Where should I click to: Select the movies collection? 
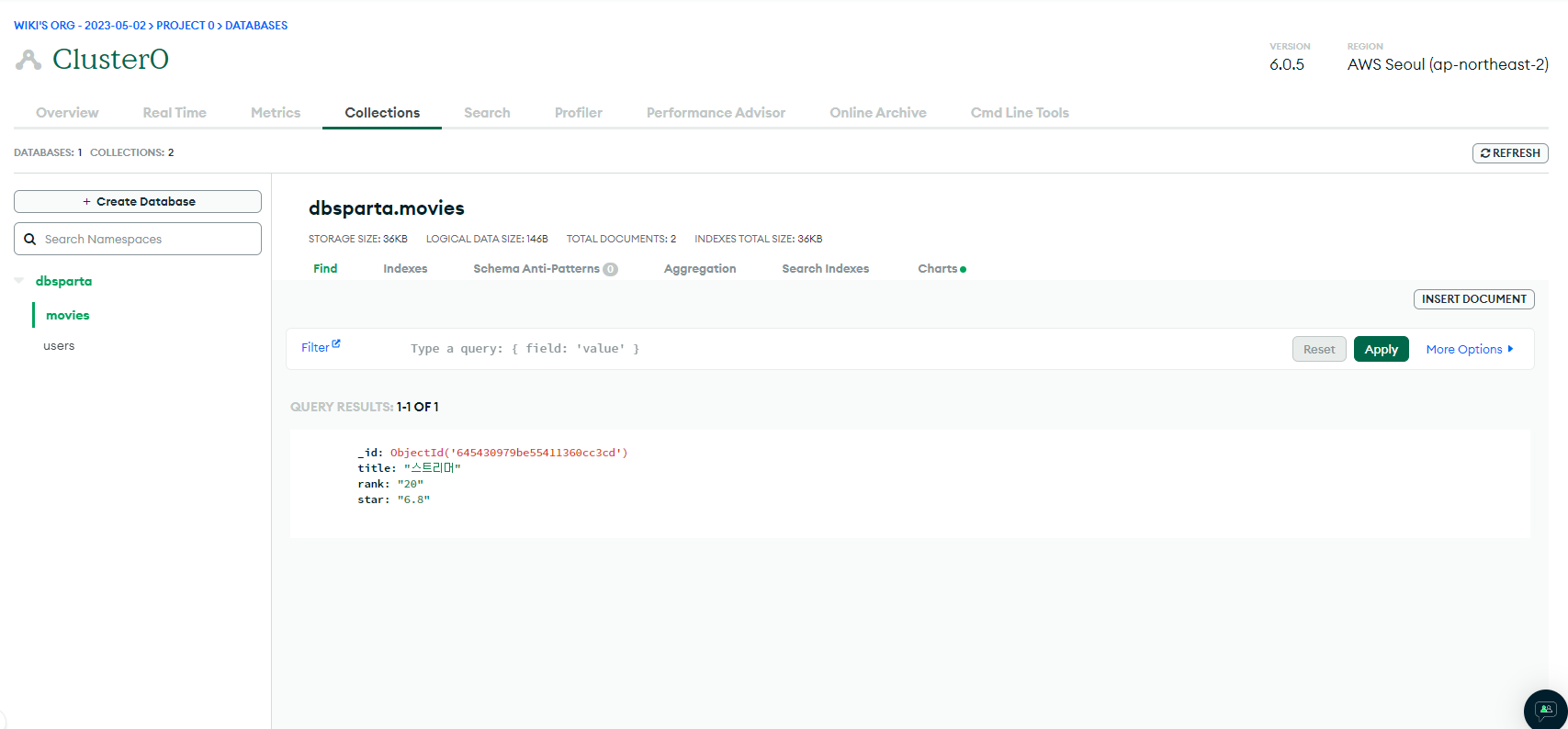[68, 315]
